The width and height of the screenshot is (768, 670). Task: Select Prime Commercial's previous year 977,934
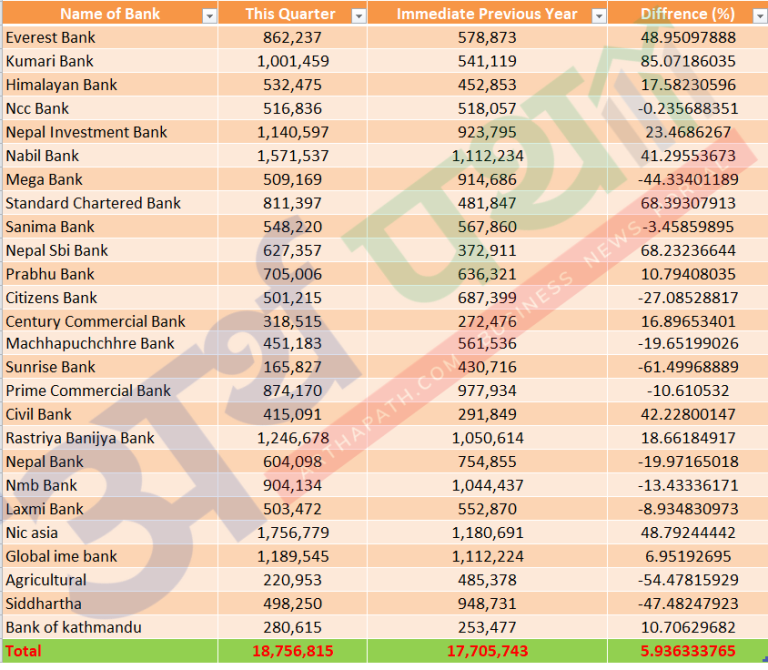tap(487, 390)
